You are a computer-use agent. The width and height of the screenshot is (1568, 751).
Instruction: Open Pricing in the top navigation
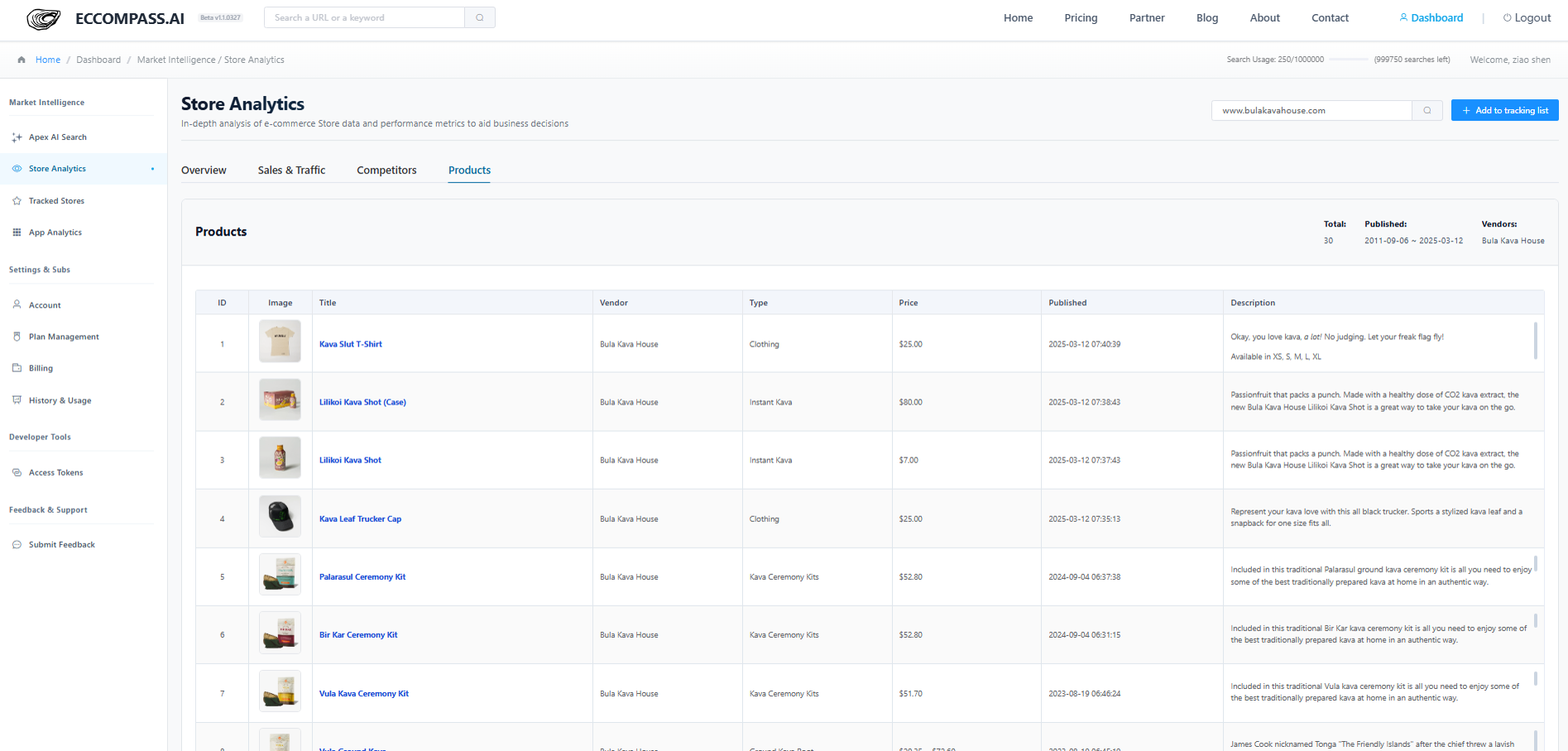1081,17
